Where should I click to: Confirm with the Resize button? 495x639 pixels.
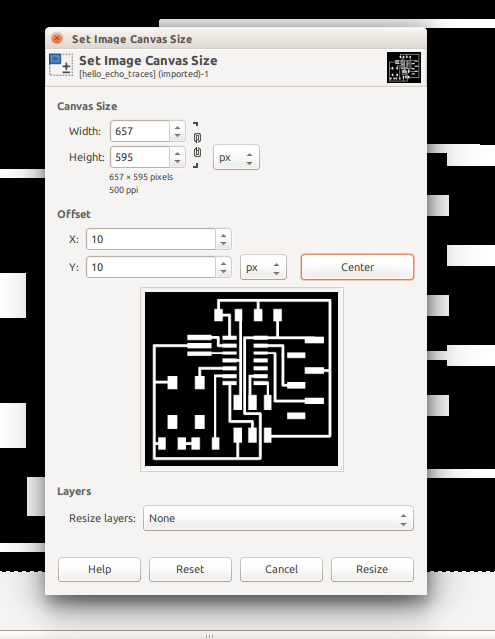pos(372,569)
